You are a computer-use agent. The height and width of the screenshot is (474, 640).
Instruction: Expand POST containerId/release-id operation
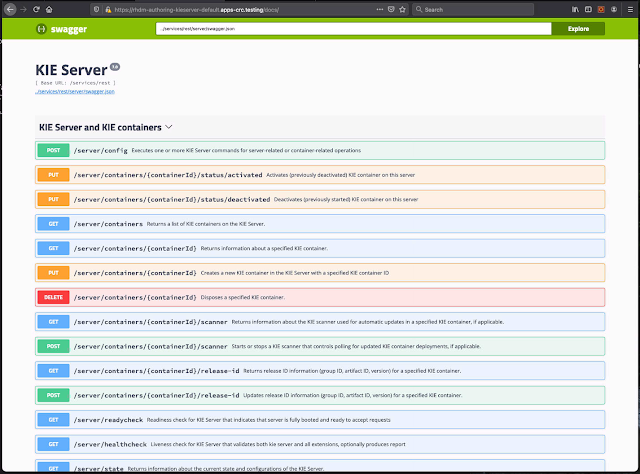click(320, 395)
